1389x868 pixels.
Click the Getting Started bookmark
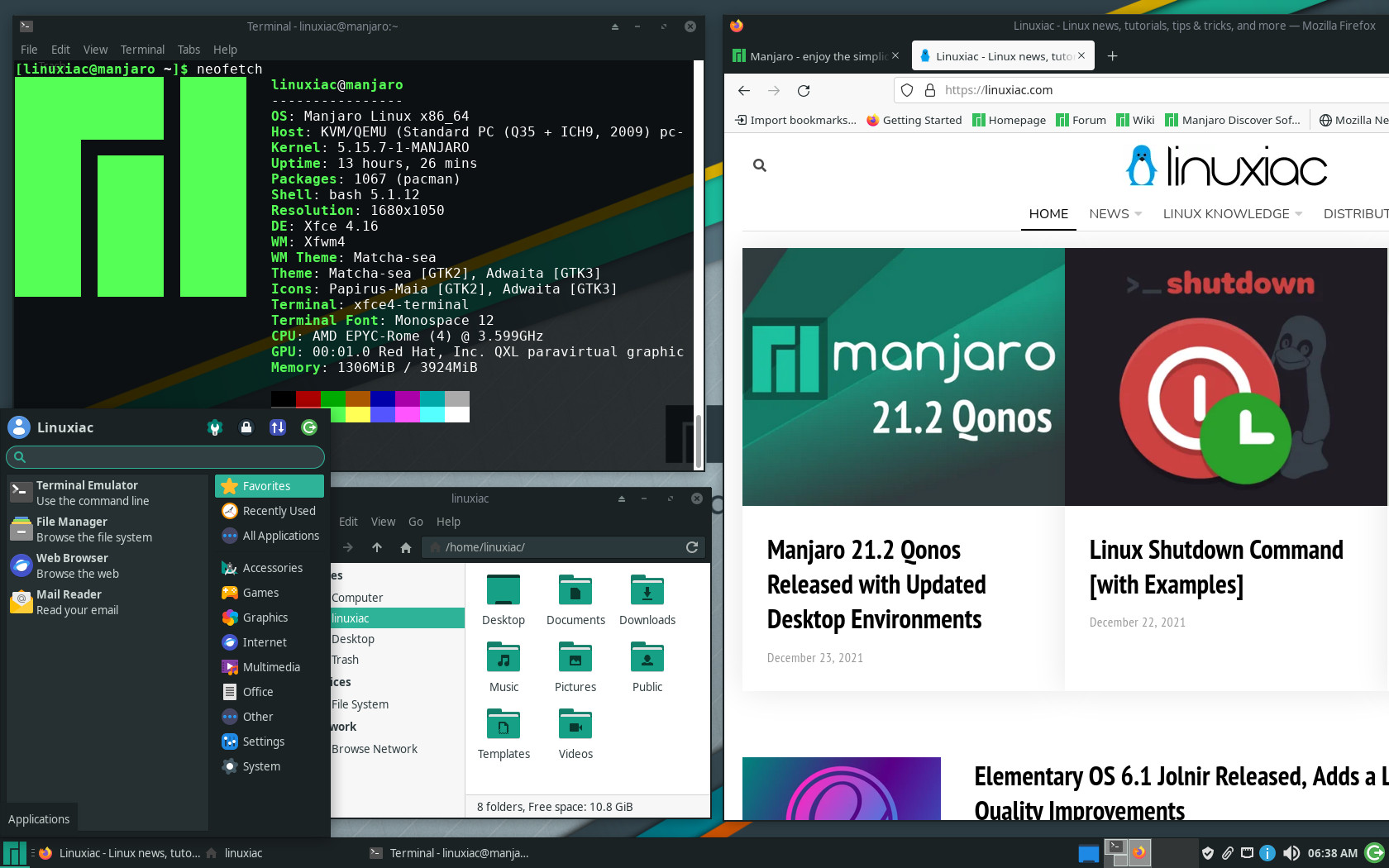[x=914, y=120]
